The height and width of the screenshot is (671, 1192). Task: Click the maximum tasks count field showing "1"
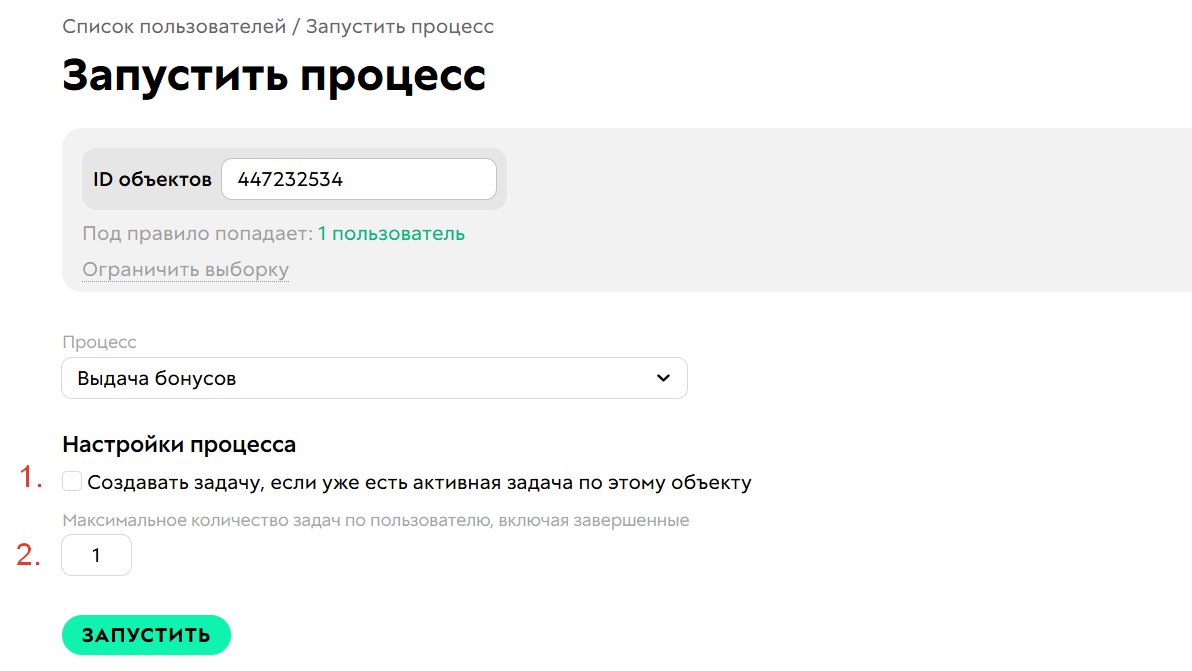tap(96, 555)
